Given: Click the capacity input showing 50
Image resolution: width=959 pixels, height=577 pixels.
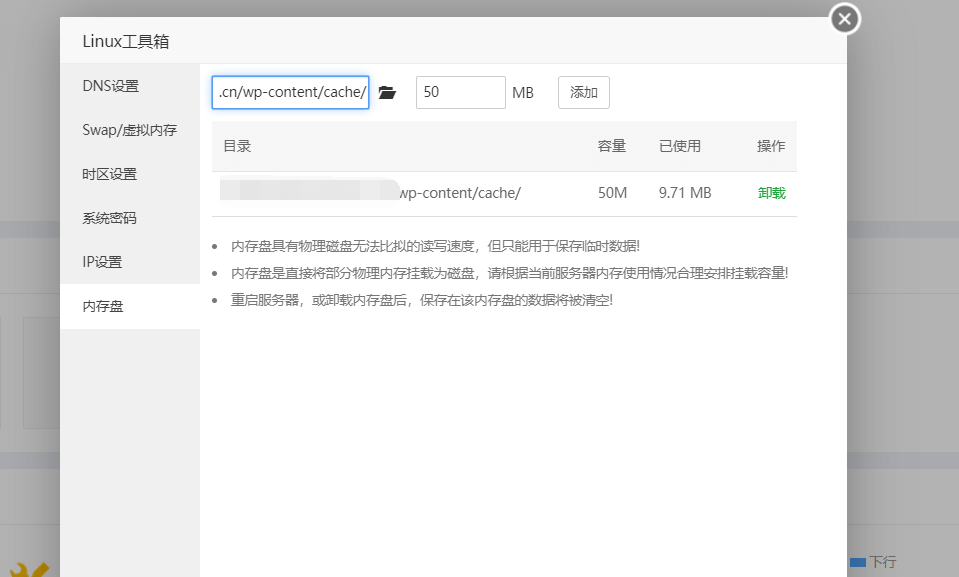Looking at the screenshot, I should coord(460,93).
